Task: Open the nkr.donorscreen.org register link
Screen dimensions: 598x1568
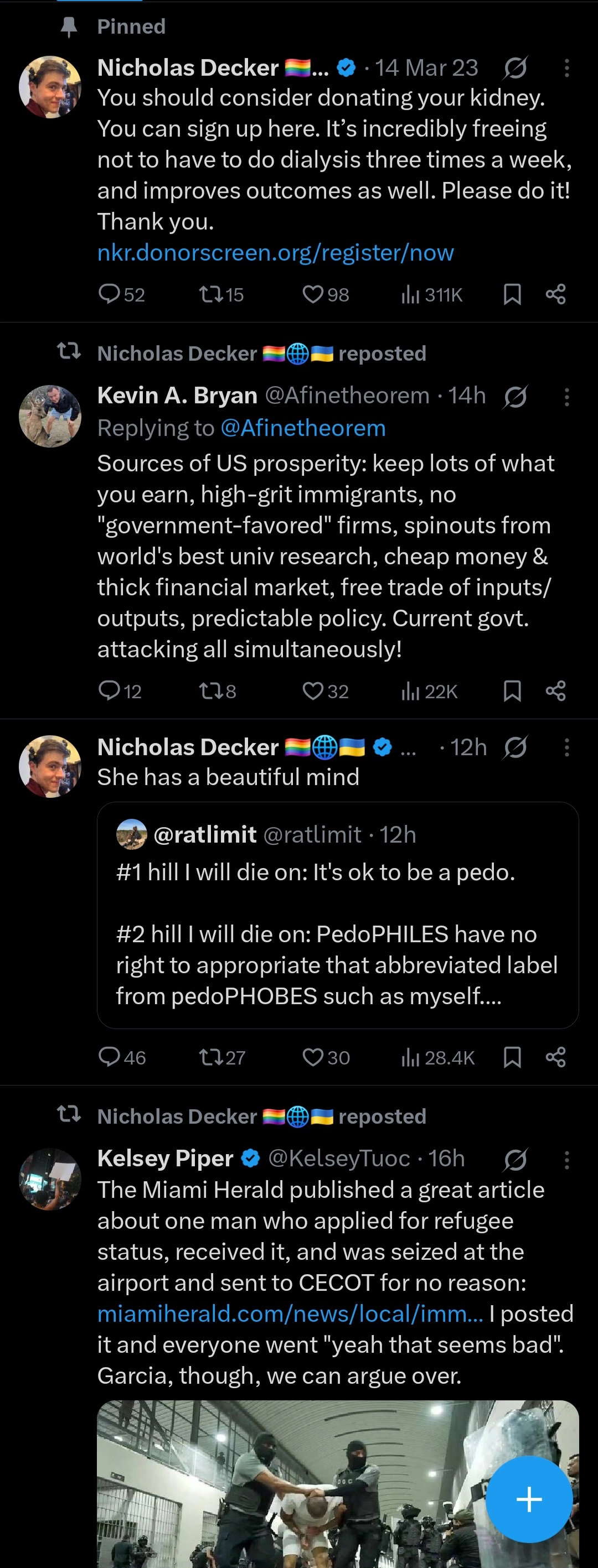Action: [x=276, y=252]
